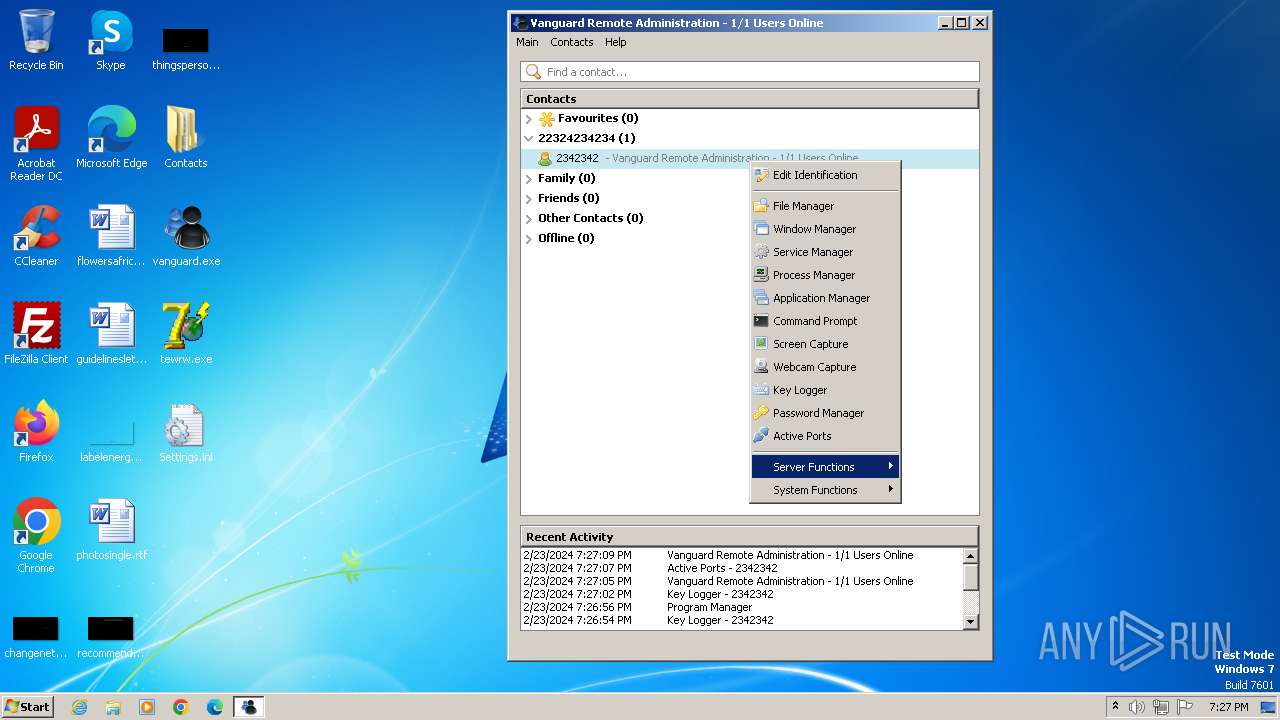
Task: Choose Command Prompt from context menu
Action: tap(825, 321)
